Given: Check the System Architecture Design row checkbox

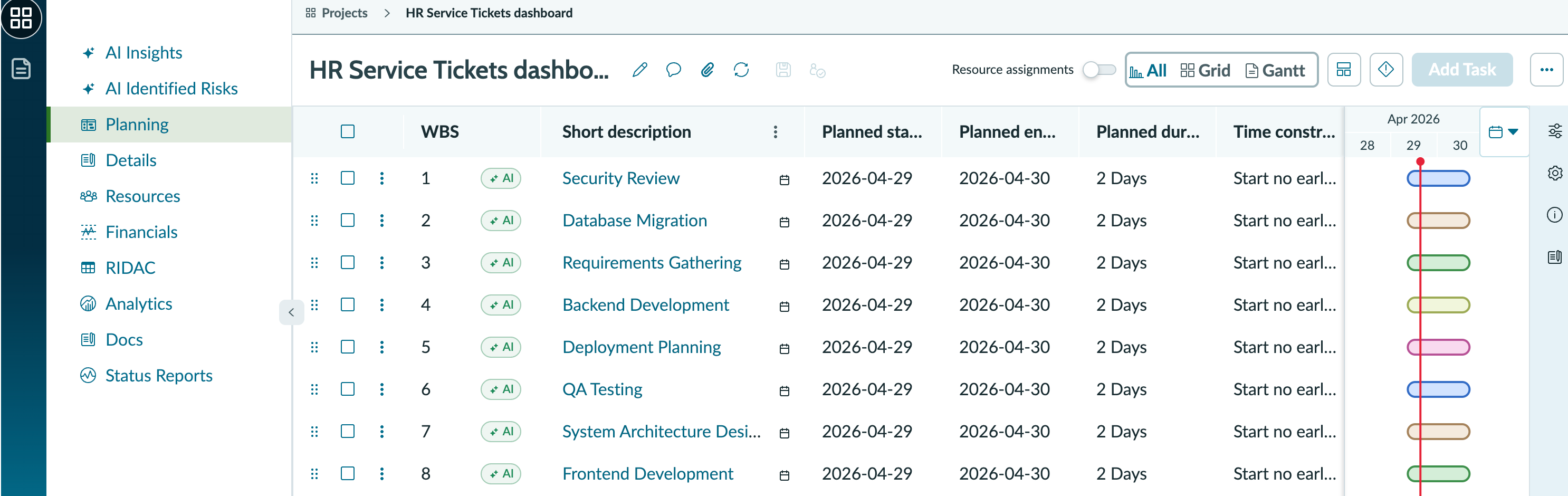Looking at the screenshot, I should (x=348, y=431).
